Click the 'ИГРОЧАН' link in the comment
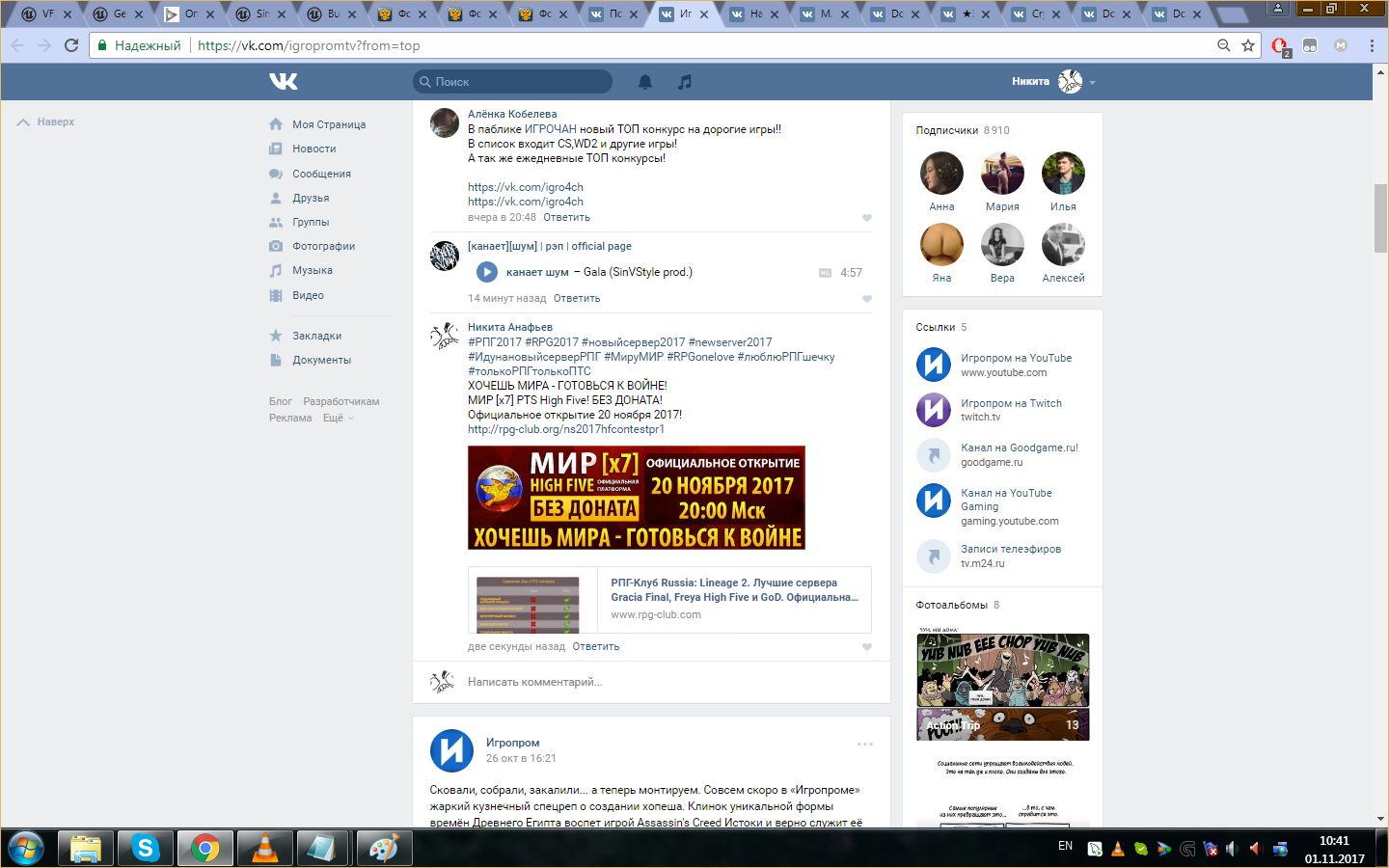1389x868 pixels. [551, 129]
